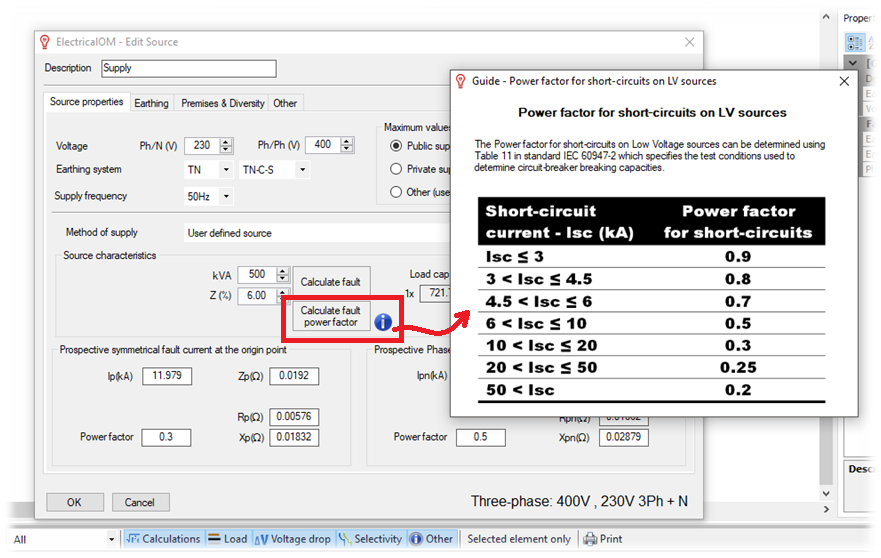Adjust the kVA value spinner
The width and height of the screenshot is (881, 558).
click(283, 274)
